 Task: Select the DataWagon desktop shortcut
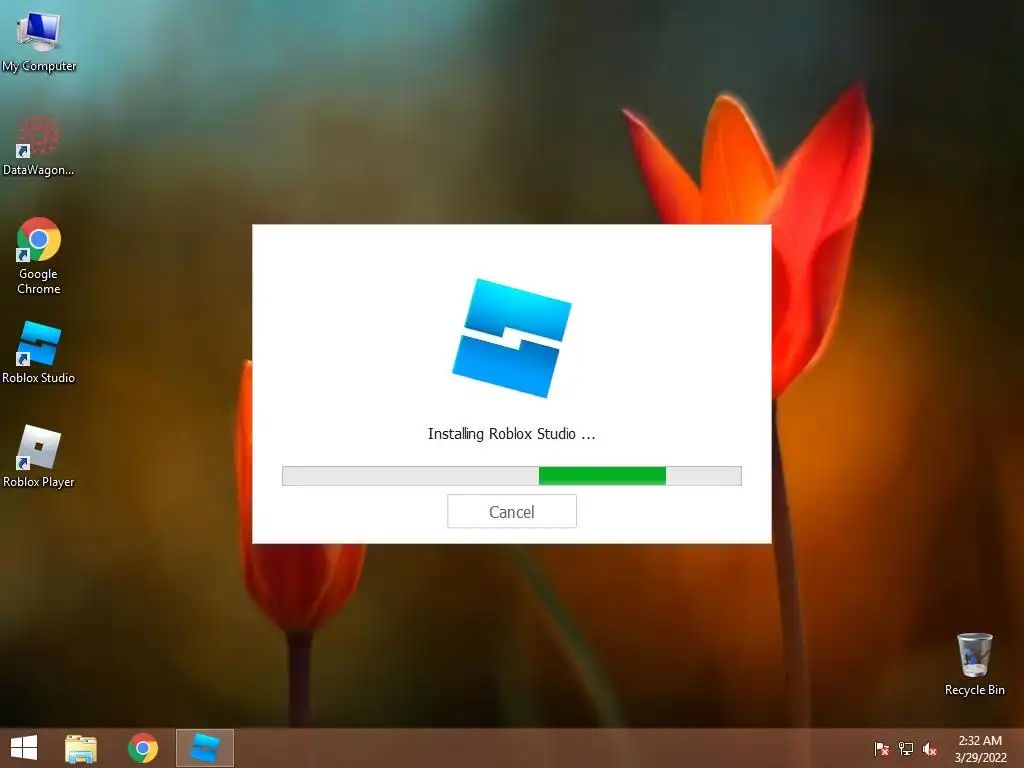39,145
